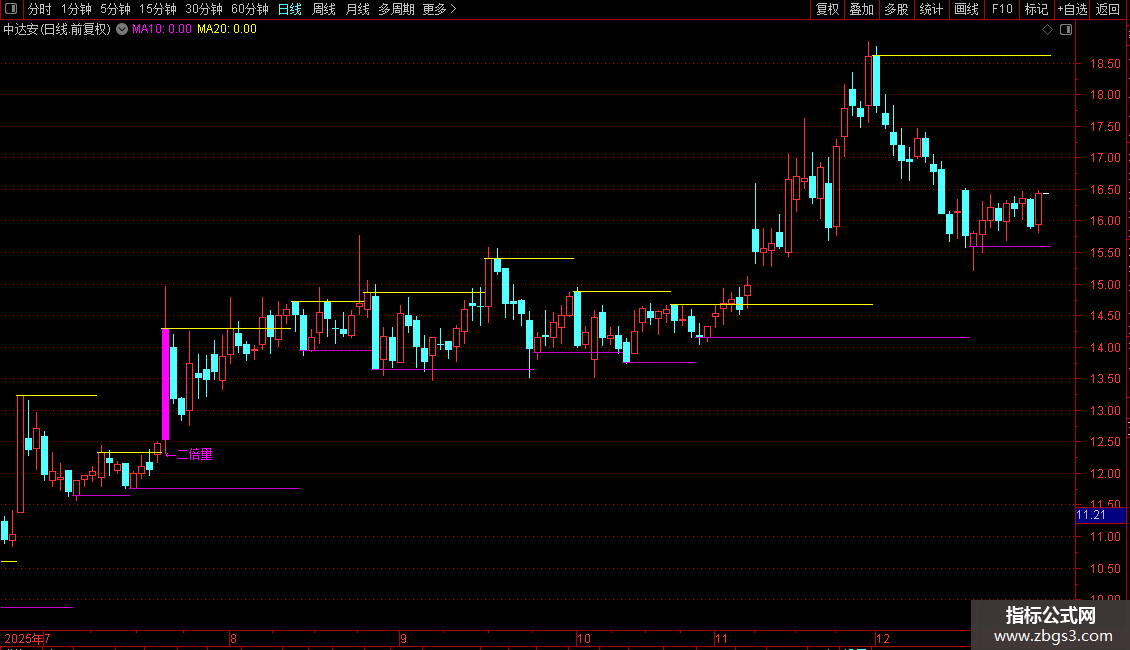
Task: Click the 中达安(日线.前复权) chart title
Action: tap(57, 29)
